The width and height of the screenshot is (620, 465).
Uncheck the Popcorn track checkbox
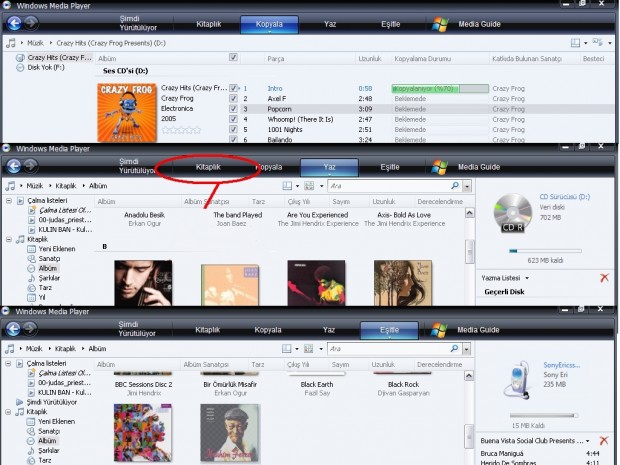tap(233, 109)
